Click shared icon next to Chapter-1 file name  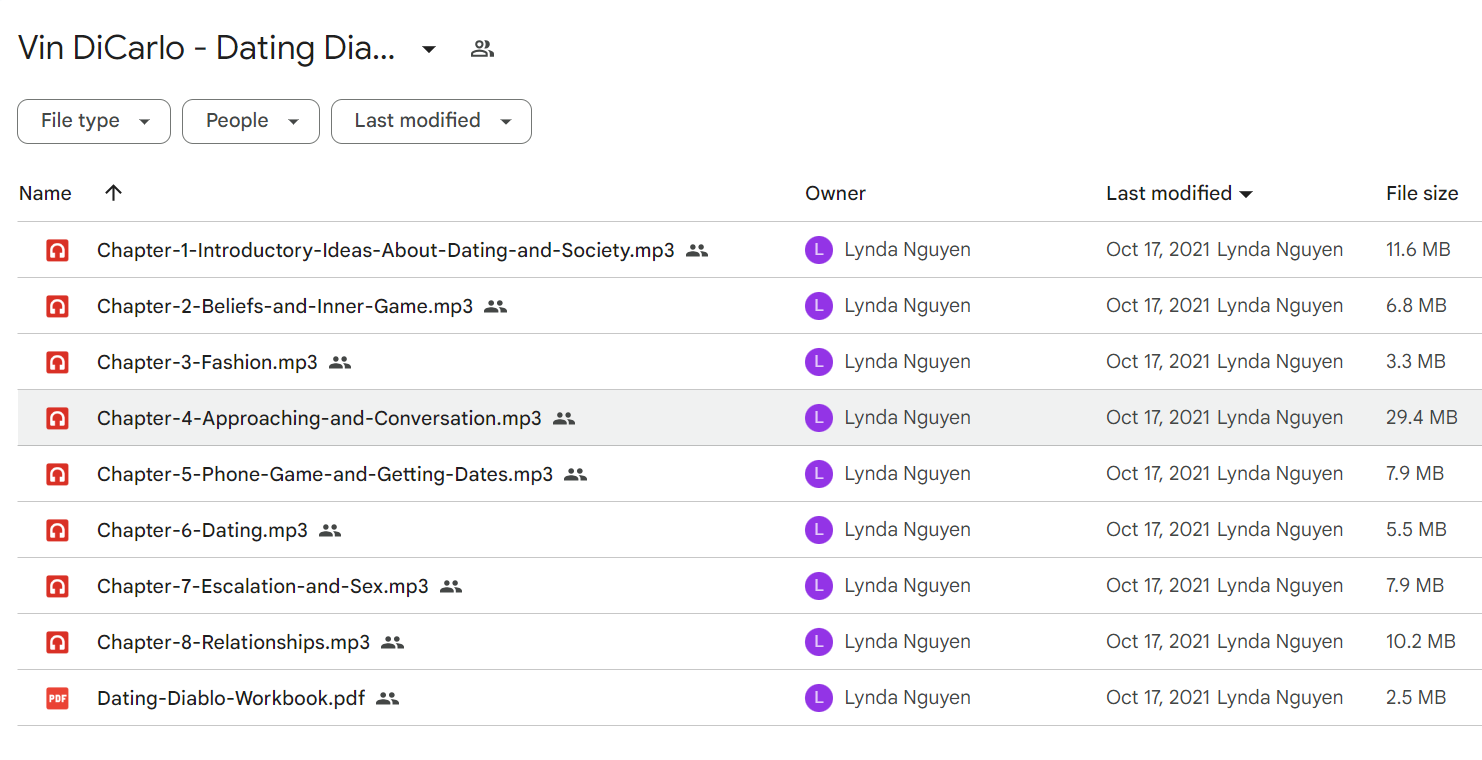click(x=697, y=251)
